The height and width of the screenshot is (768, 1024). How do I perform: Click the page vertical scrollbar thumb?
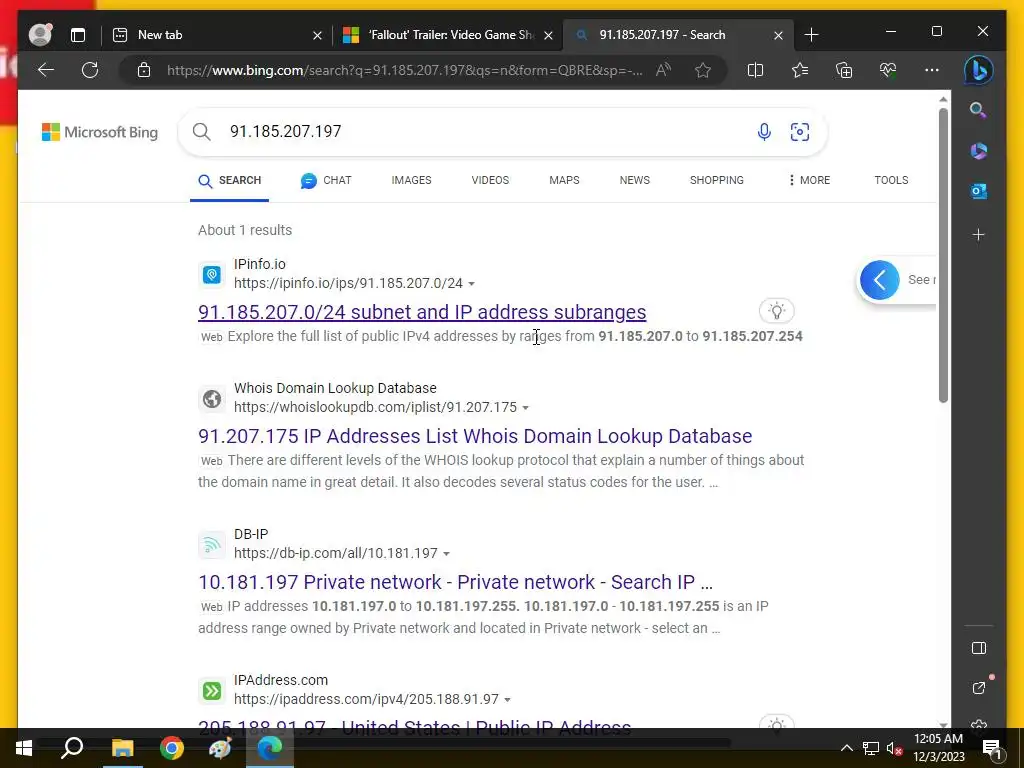click(x=943, y=255)
